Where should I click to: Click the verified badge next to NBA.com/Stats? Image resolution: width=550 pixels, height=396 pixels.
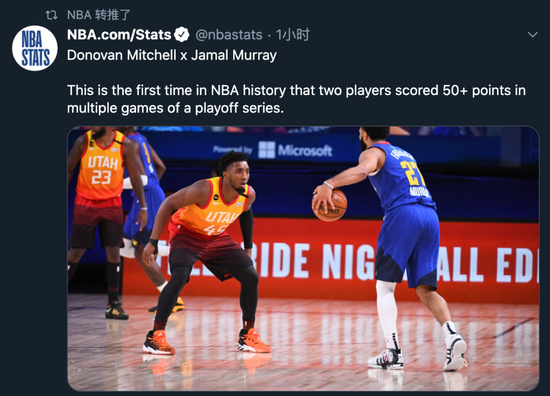[x=182, y=35]
